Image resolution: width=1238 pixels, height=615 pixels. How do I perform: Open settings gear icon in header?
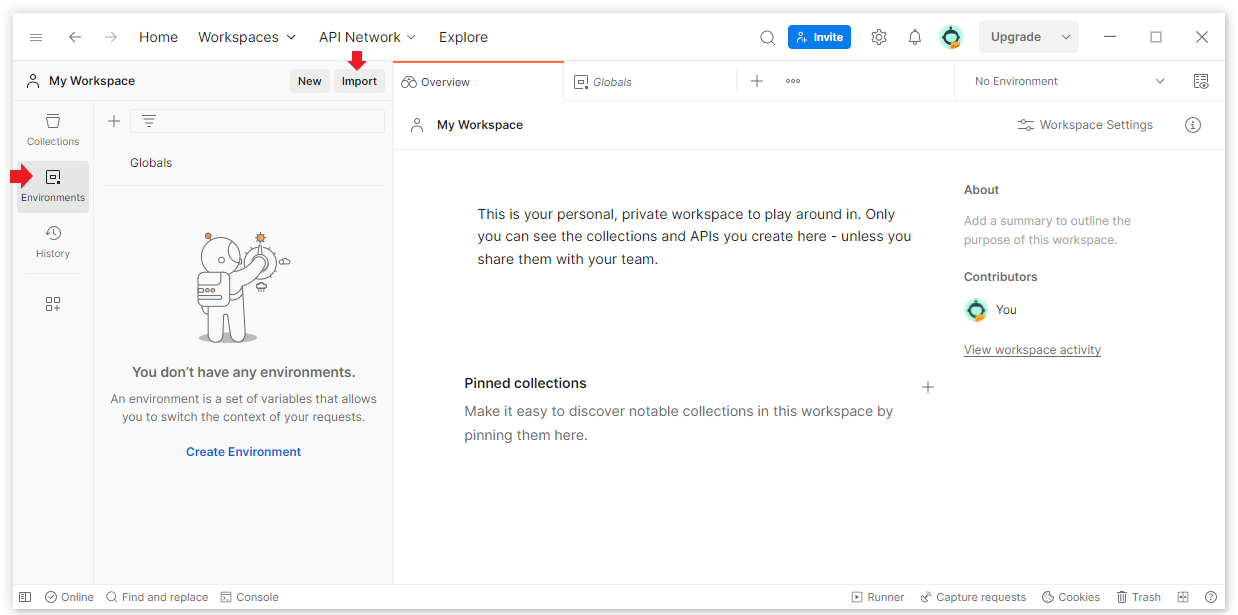click(878, 37)
